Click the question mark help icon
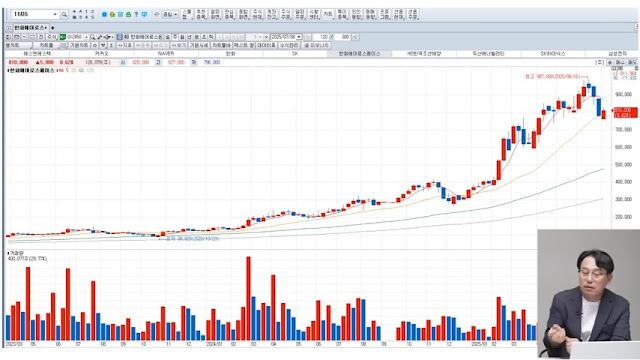Viewport: 640px width, 360px height. pos(136,14)
